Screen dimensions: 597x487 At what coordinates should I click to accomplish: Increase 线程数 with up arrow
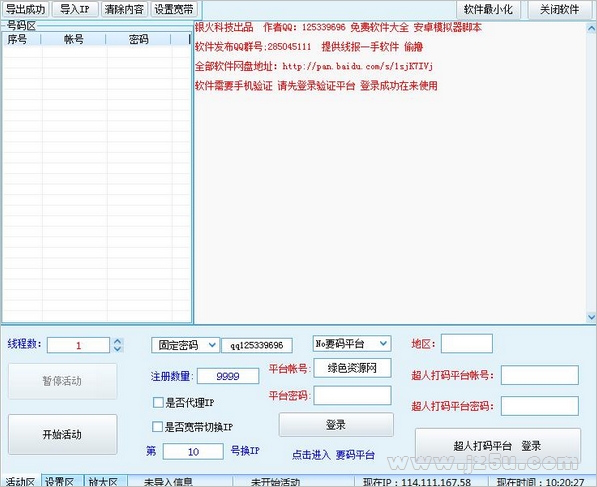(118, 342)
